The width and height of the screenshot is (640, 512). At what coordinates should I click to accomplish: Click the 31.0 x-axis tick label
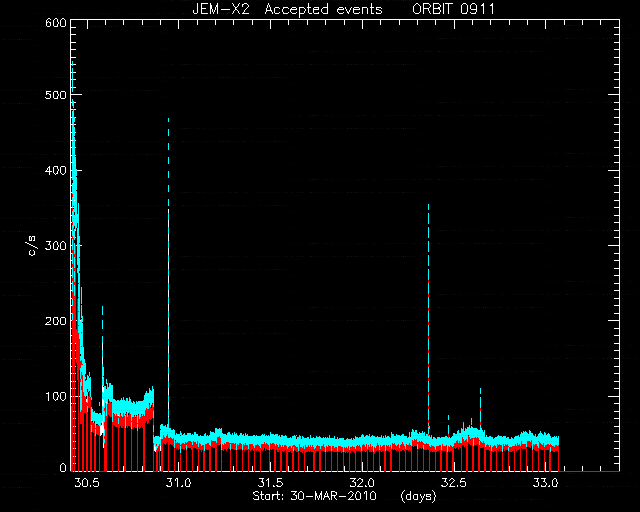pyautogui.click(x=178, y=483)
